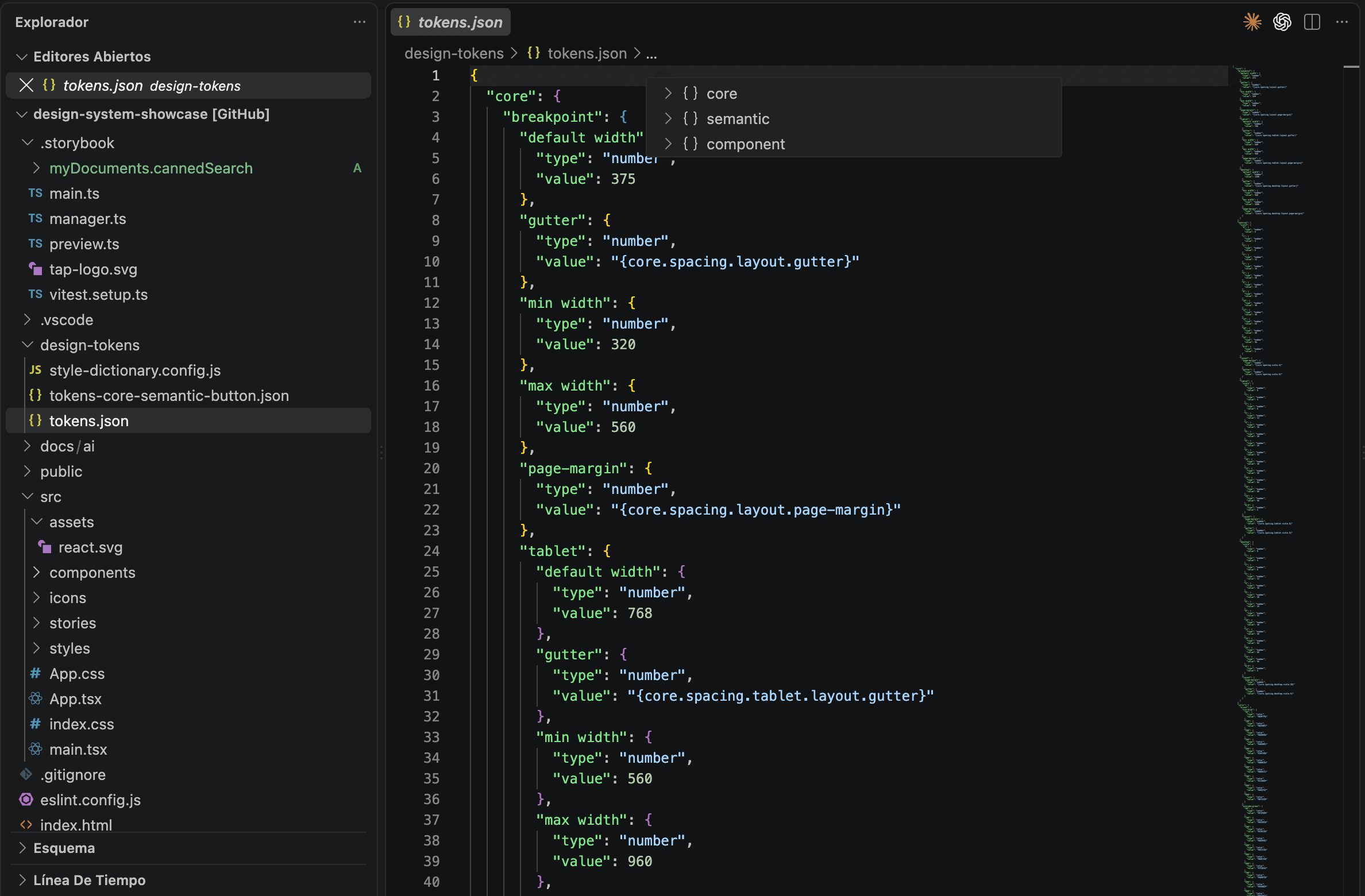Viewport: 1365px width, 896px height.
Task: Expand component chevron in breadcrumb dropdown
Action: 668,144
